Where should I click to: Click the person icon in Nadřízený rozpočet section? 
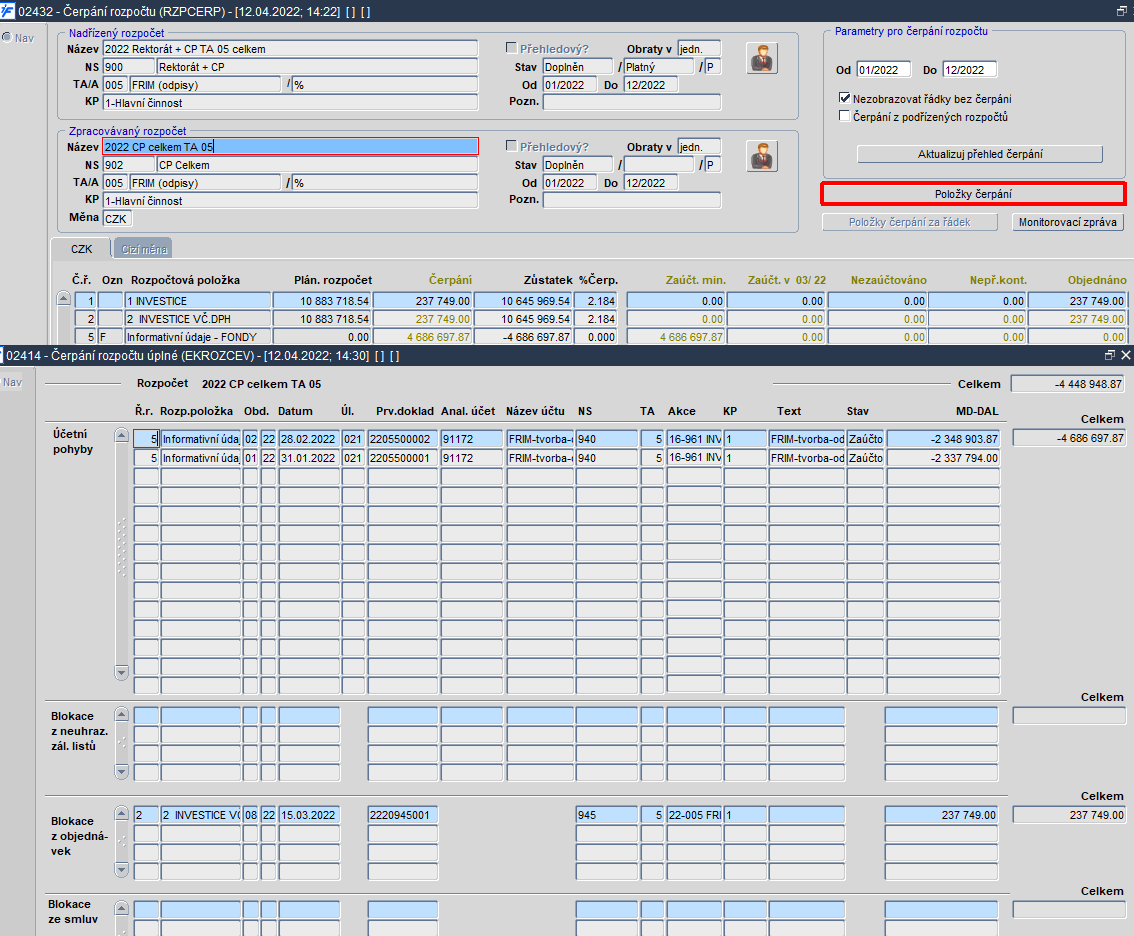(x=762, y=58)
